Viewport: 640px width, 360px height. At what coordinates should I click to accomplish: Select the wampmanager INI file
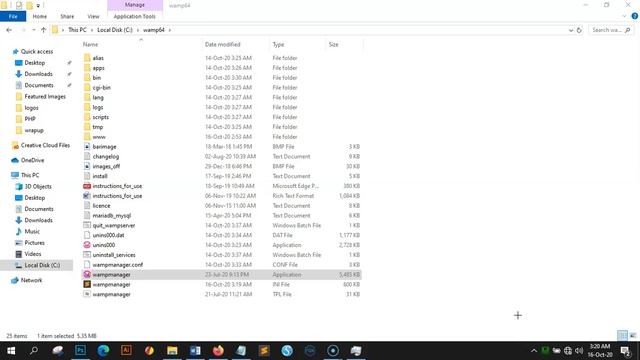coord(111,284)
